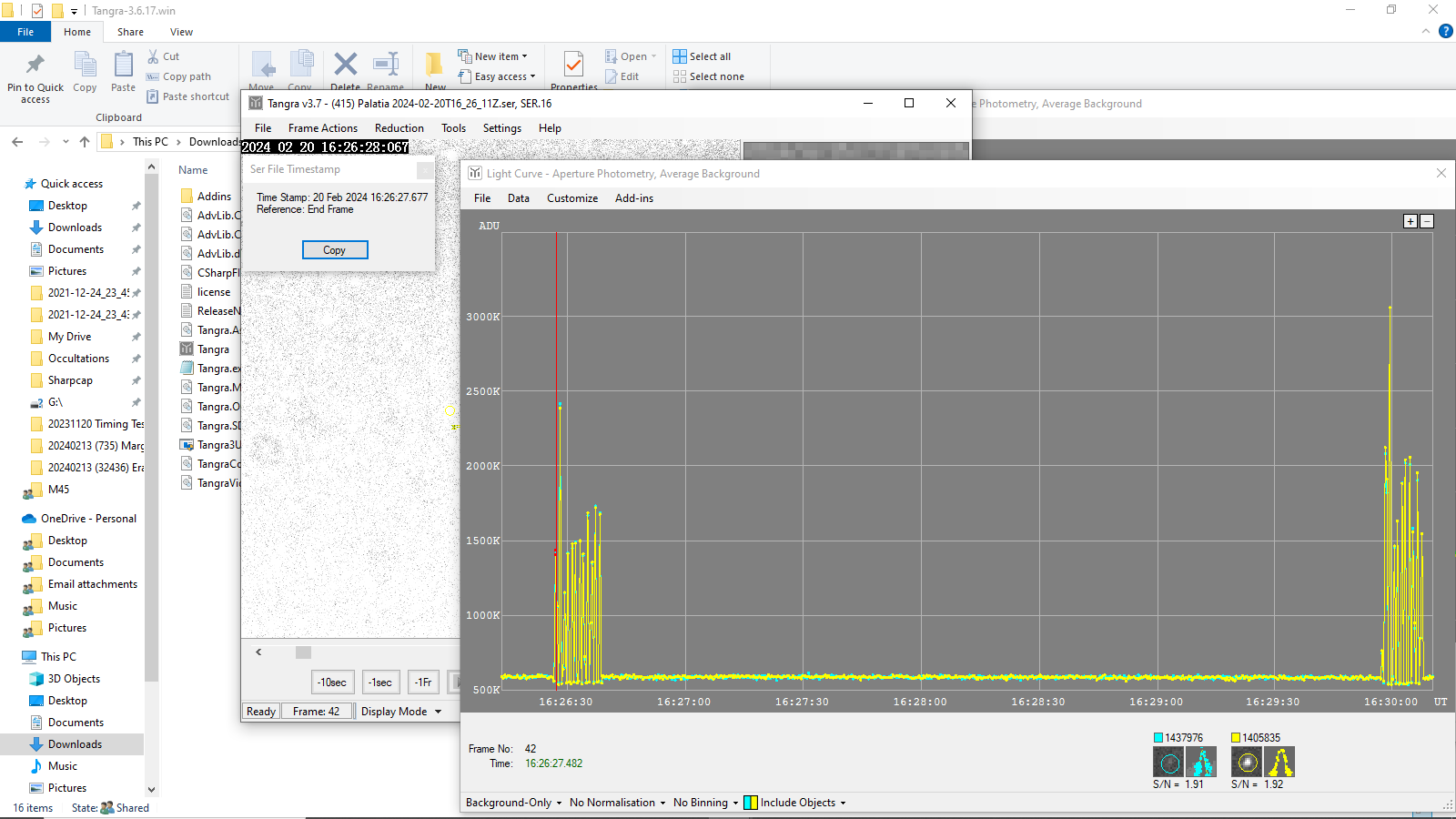
Task: Open Tangra Help menu
Action: [550, 128]
